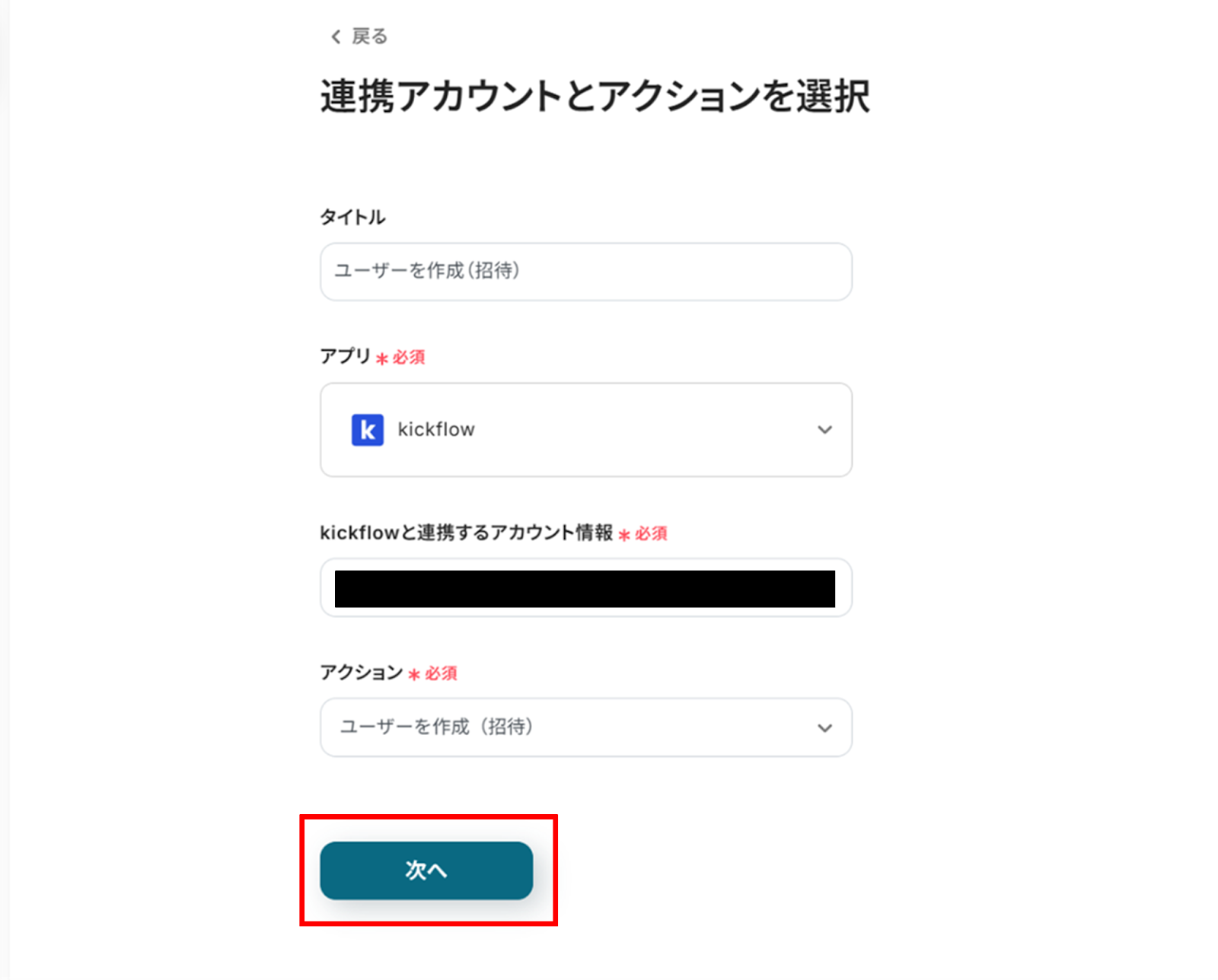Expand the アクション dropdown chevron arrow

(824, 728)
